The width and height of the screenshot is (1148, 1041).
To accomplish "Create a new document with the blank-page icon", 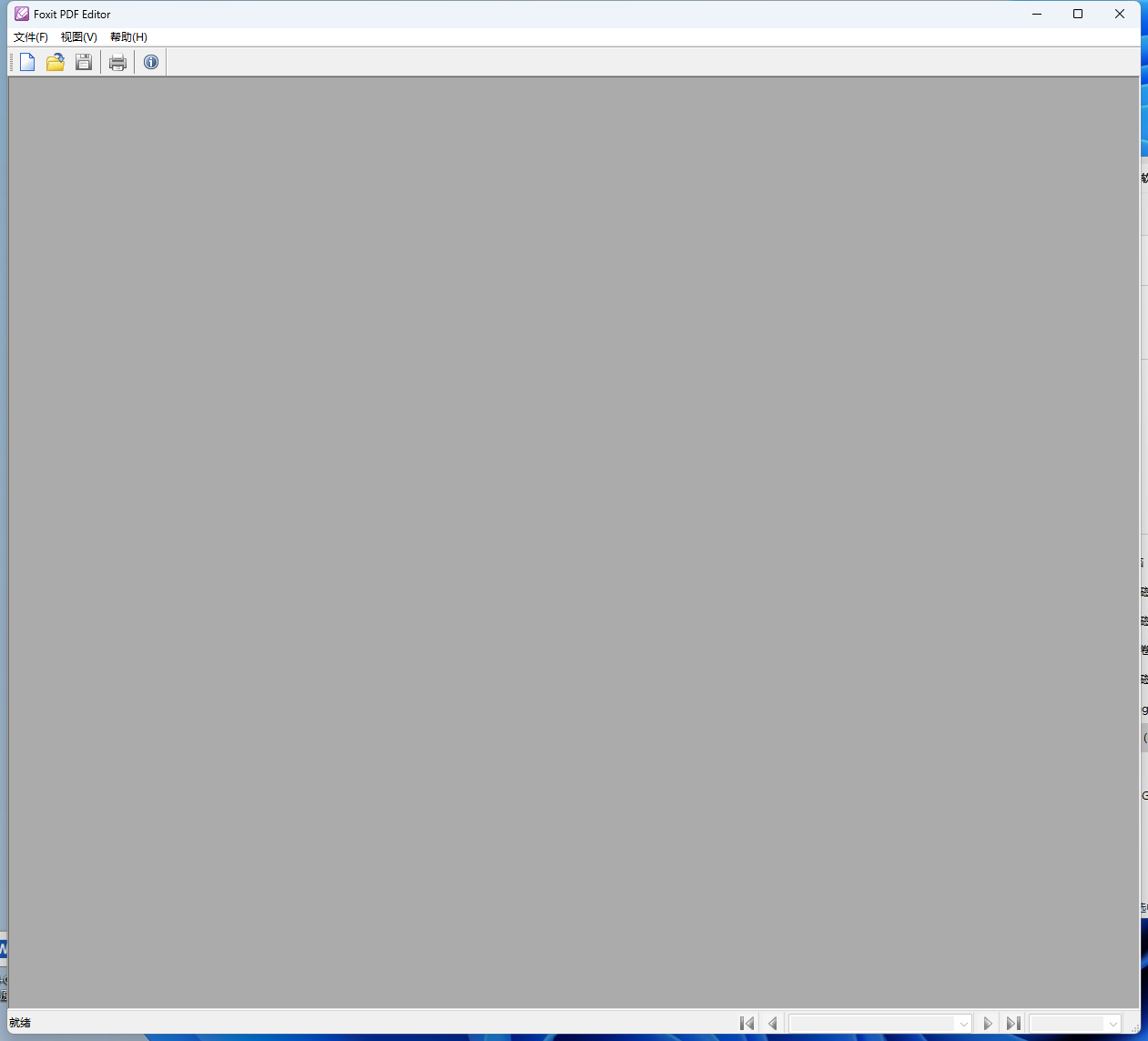I will click(27, 62).
